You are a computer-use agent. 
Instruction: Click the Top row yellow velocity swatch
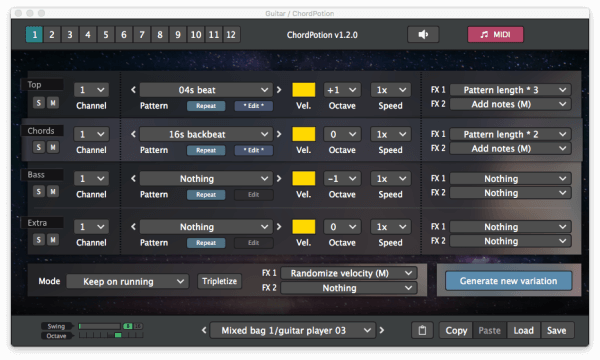304,90
